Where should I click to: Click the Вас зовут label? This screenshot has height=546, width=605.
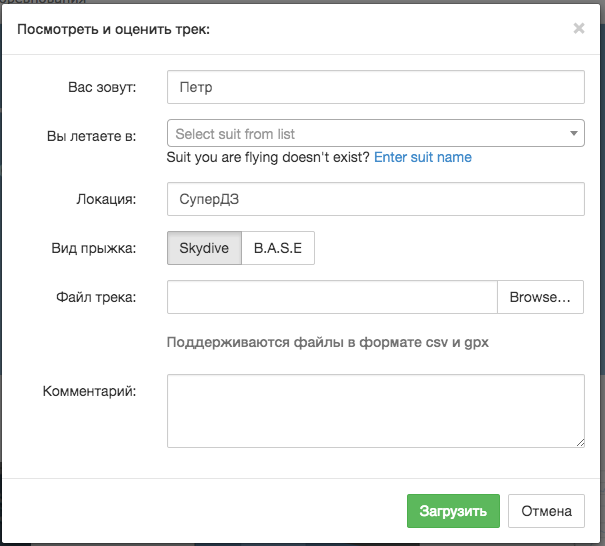[102, 87]
